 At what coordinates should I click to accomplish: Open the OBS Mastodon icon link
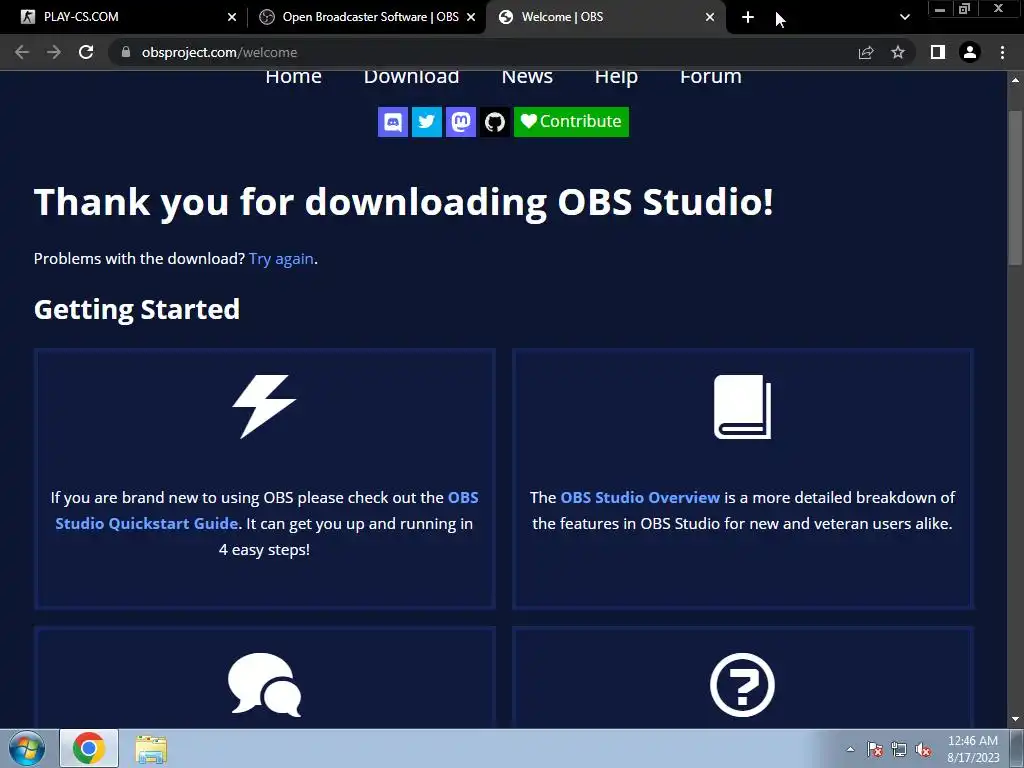[x=460, y=122]
